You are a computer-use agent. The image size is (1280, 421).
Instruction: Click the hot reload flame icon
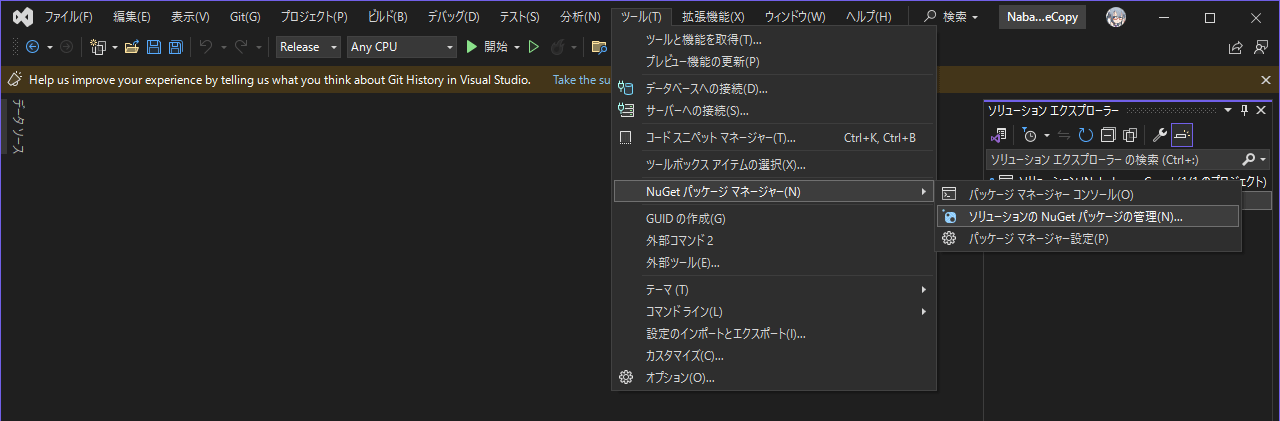pos(557,47)
